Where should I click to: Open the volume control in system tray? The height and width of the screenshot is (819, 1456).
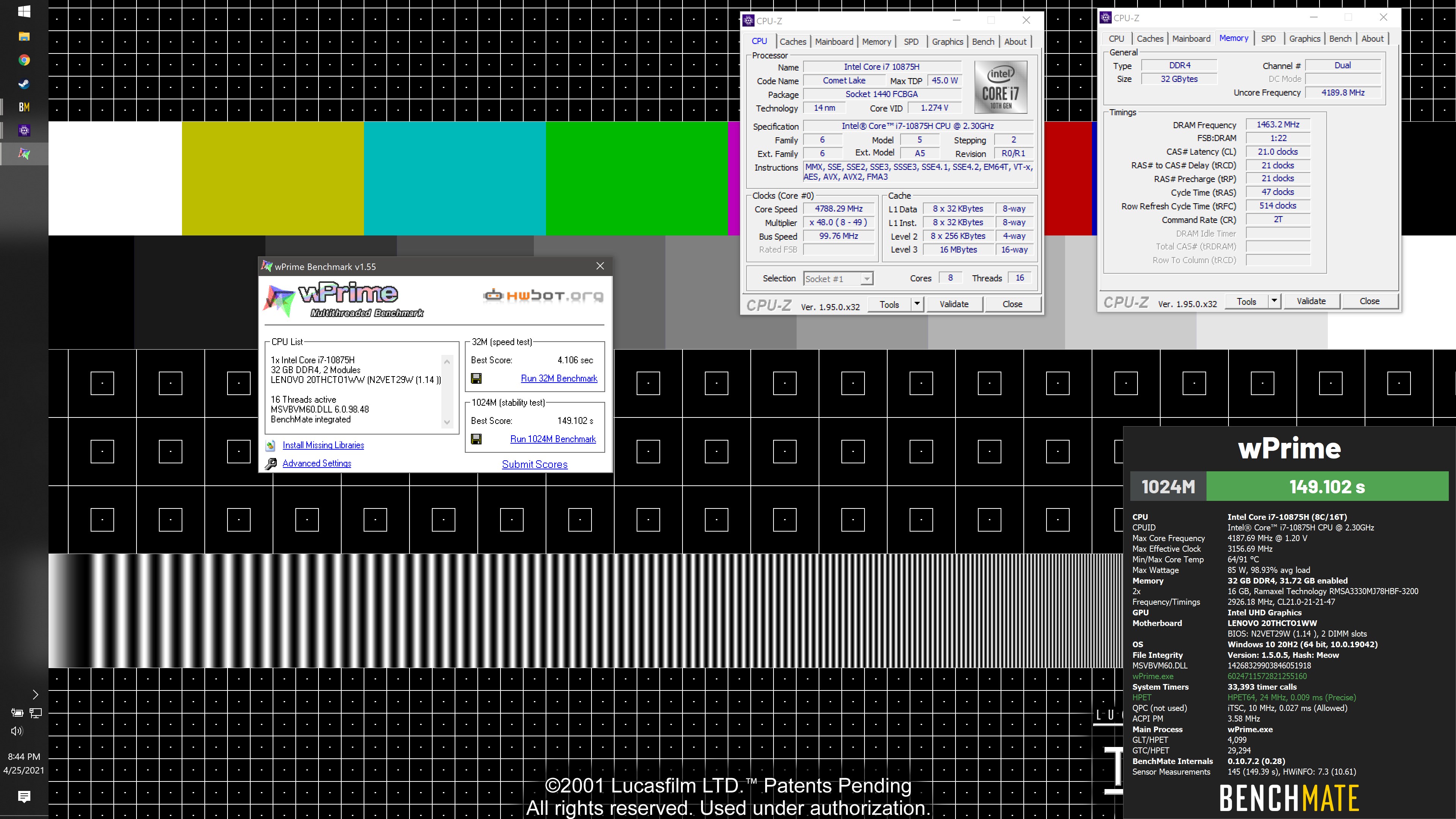(17, 731)
